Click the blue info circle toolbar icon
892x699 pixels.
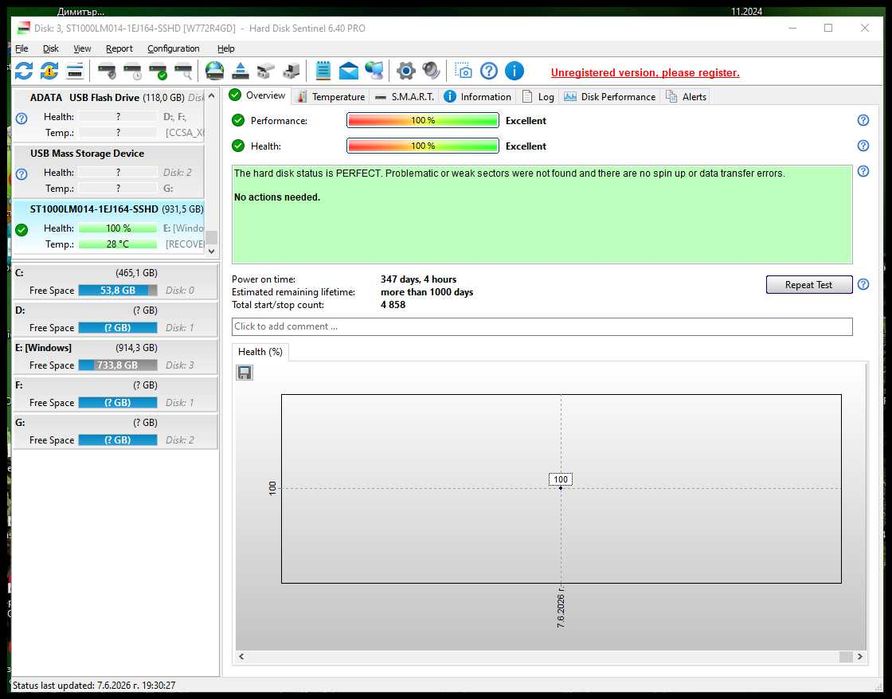coord(514,71)
